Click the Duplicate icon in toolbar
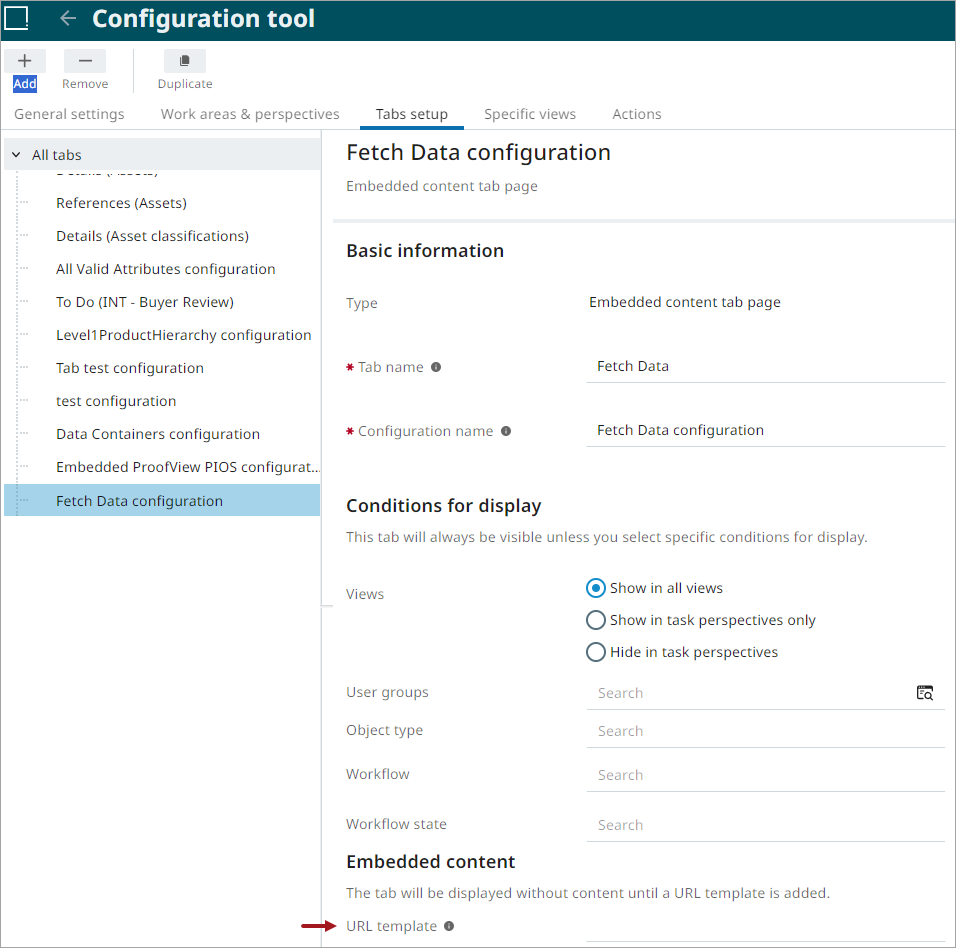The height and width of the screenshot is (948, 956). 185,62
